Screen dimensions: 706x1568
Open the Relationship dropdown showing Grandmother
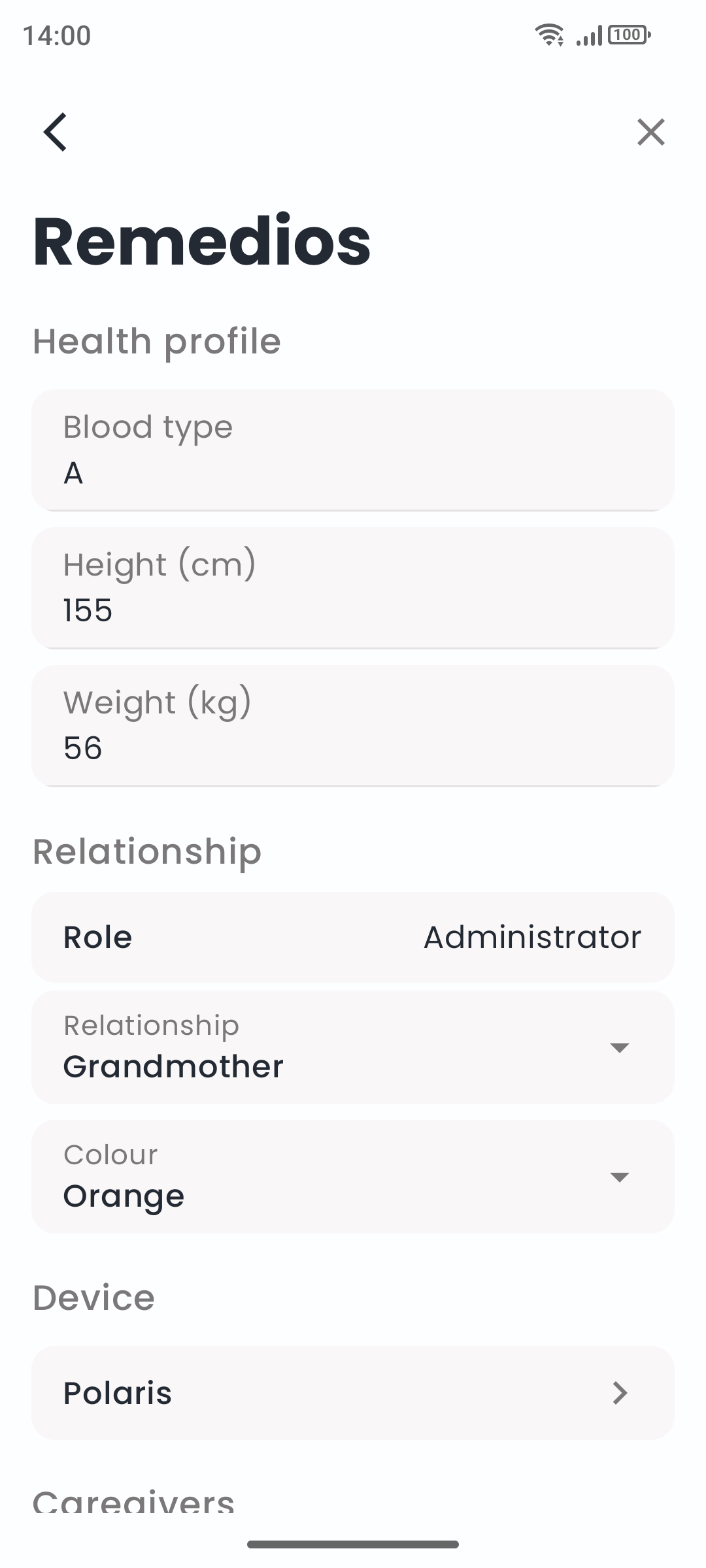tap(327, 1047)
